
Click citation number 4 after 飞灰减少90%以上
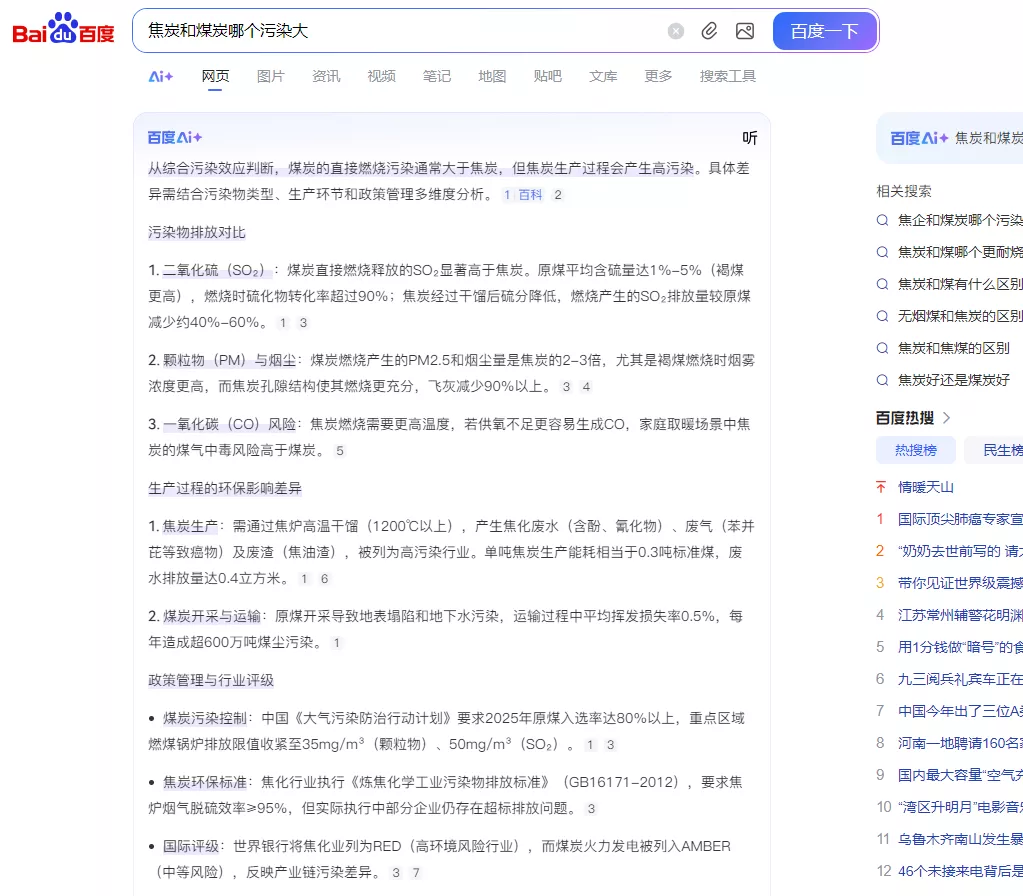(586, 387)
